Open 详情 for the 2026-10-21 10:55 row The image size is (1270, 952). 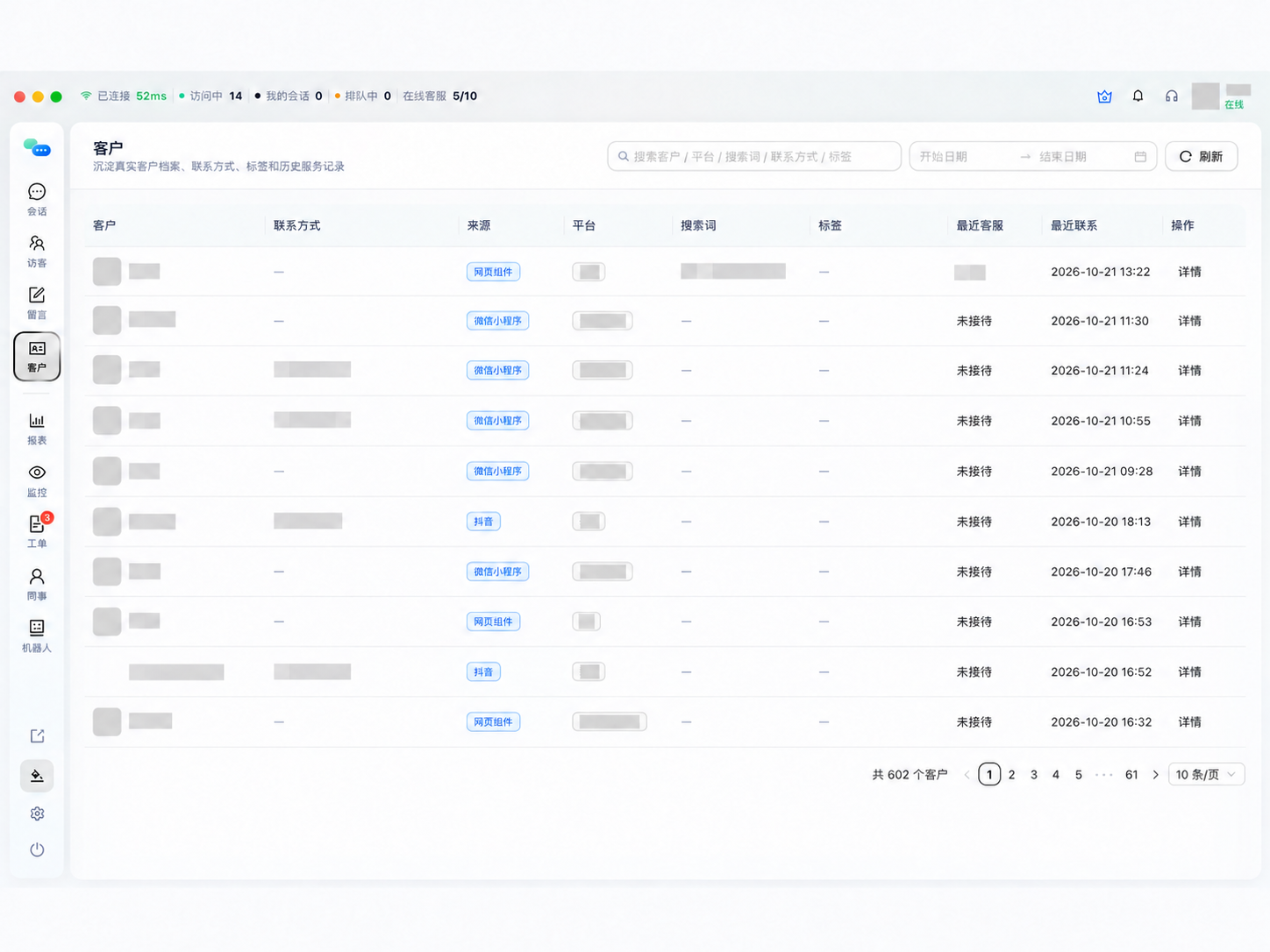(1189, 421)
